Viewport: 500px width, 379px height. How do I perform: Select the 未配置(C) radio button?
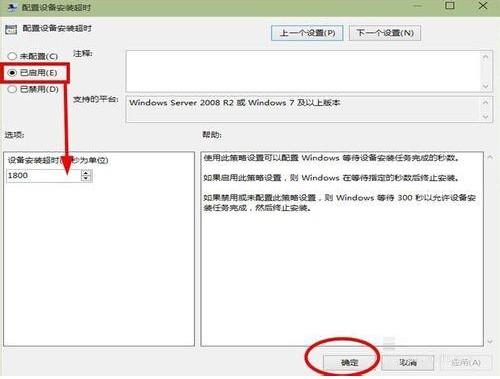pyautogui.click(x=12, y=56)
